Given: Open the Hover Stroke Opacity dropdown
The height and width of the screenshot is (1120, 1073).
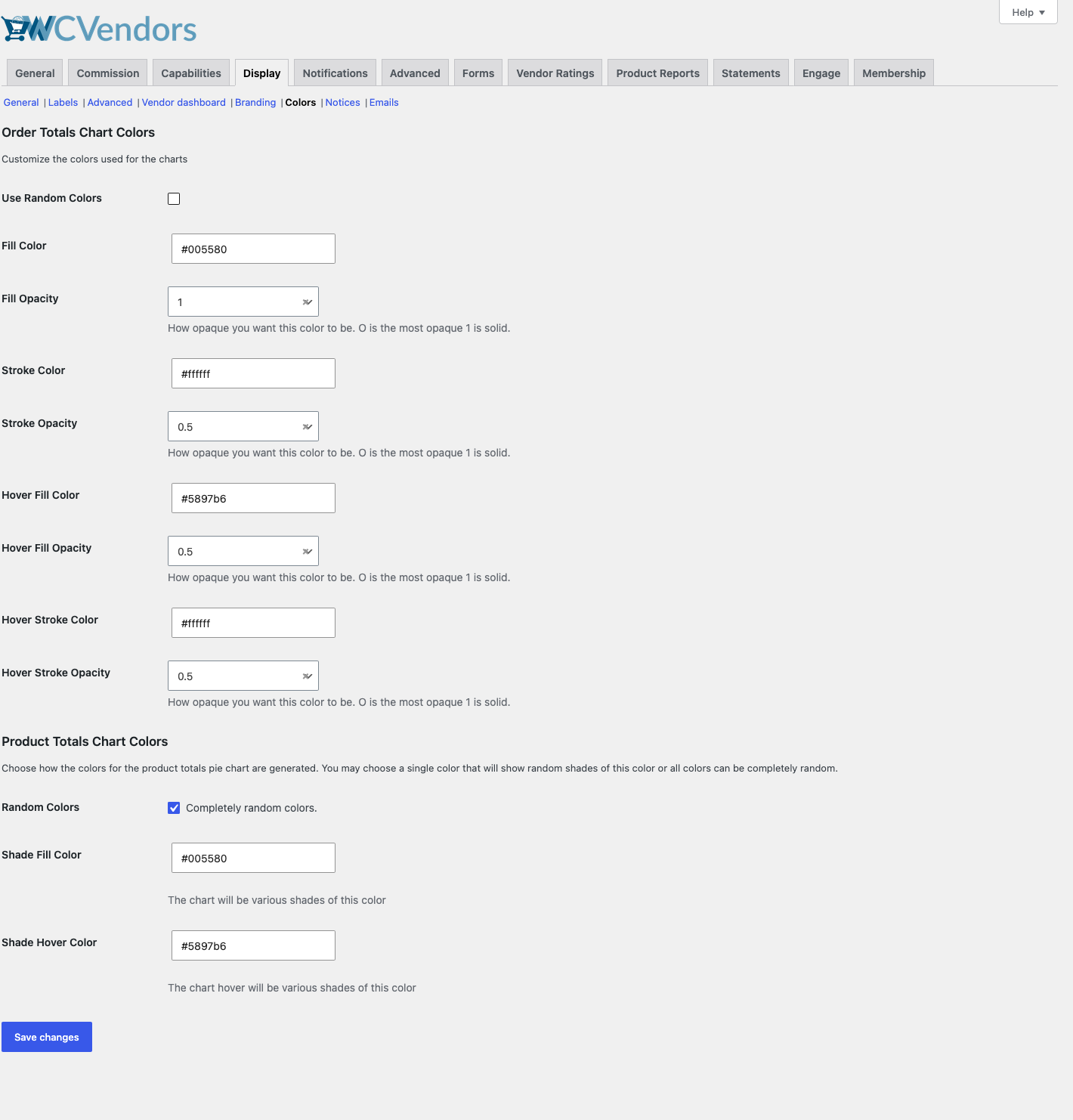Looking at the screenshot, I should (243, 676).
